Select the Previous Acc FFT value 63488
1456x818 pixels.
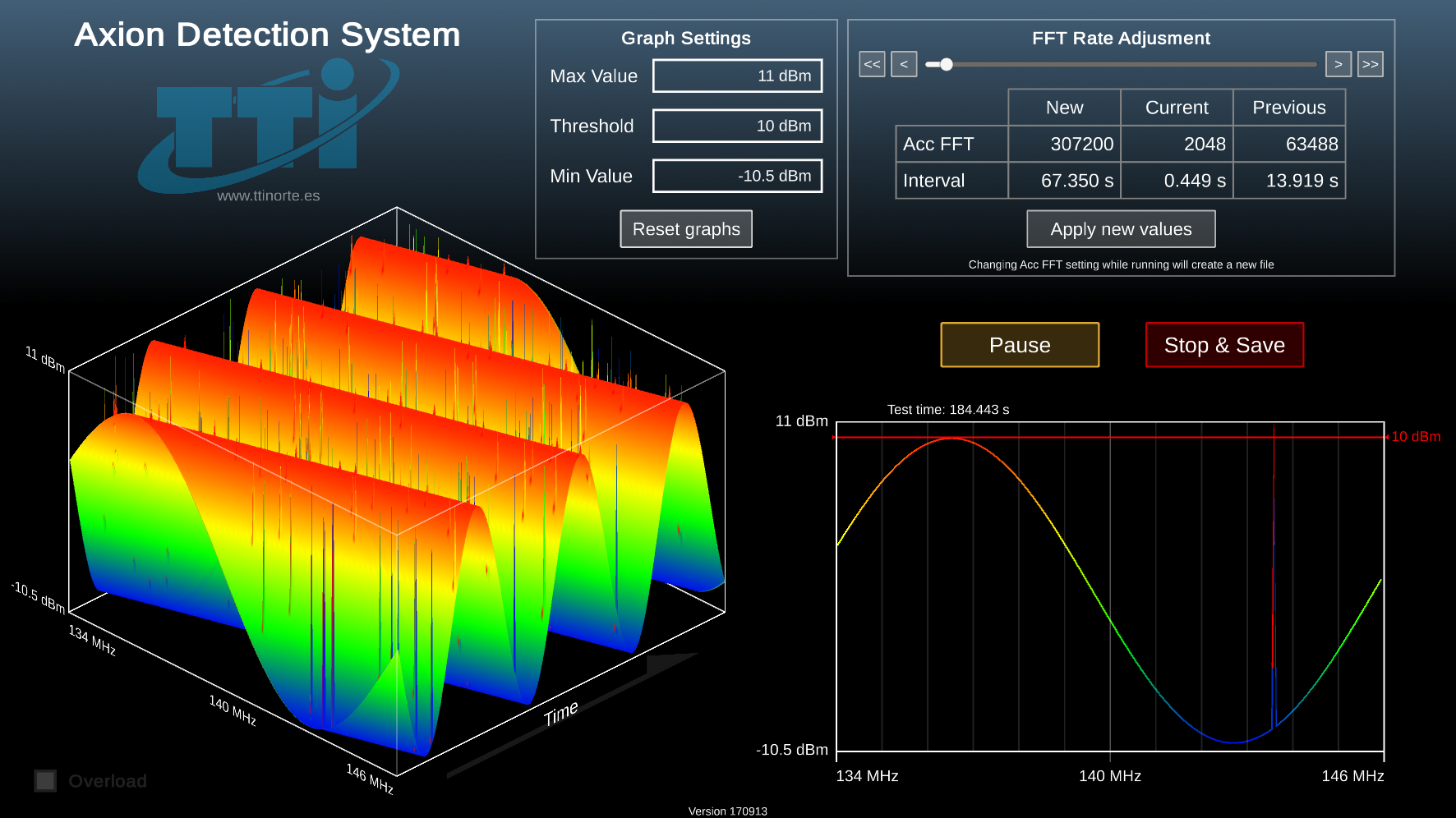(x=1289, y=144)
